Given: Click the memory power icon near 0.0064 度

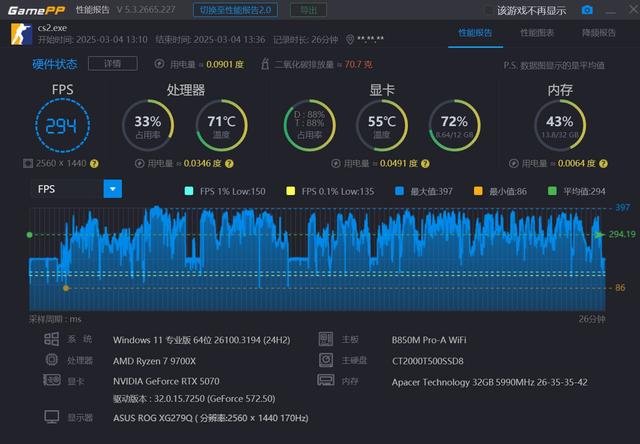Looking at the screenshot, I should 514,164.
